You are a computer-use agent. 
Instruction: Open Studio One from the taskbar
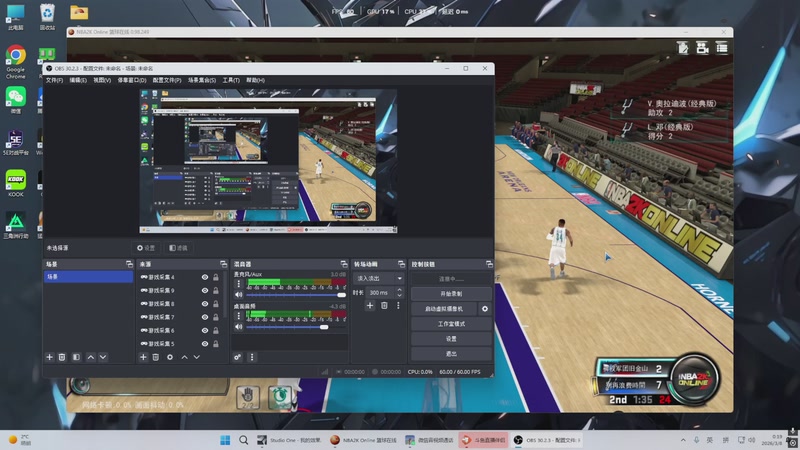tap(289, 440)
